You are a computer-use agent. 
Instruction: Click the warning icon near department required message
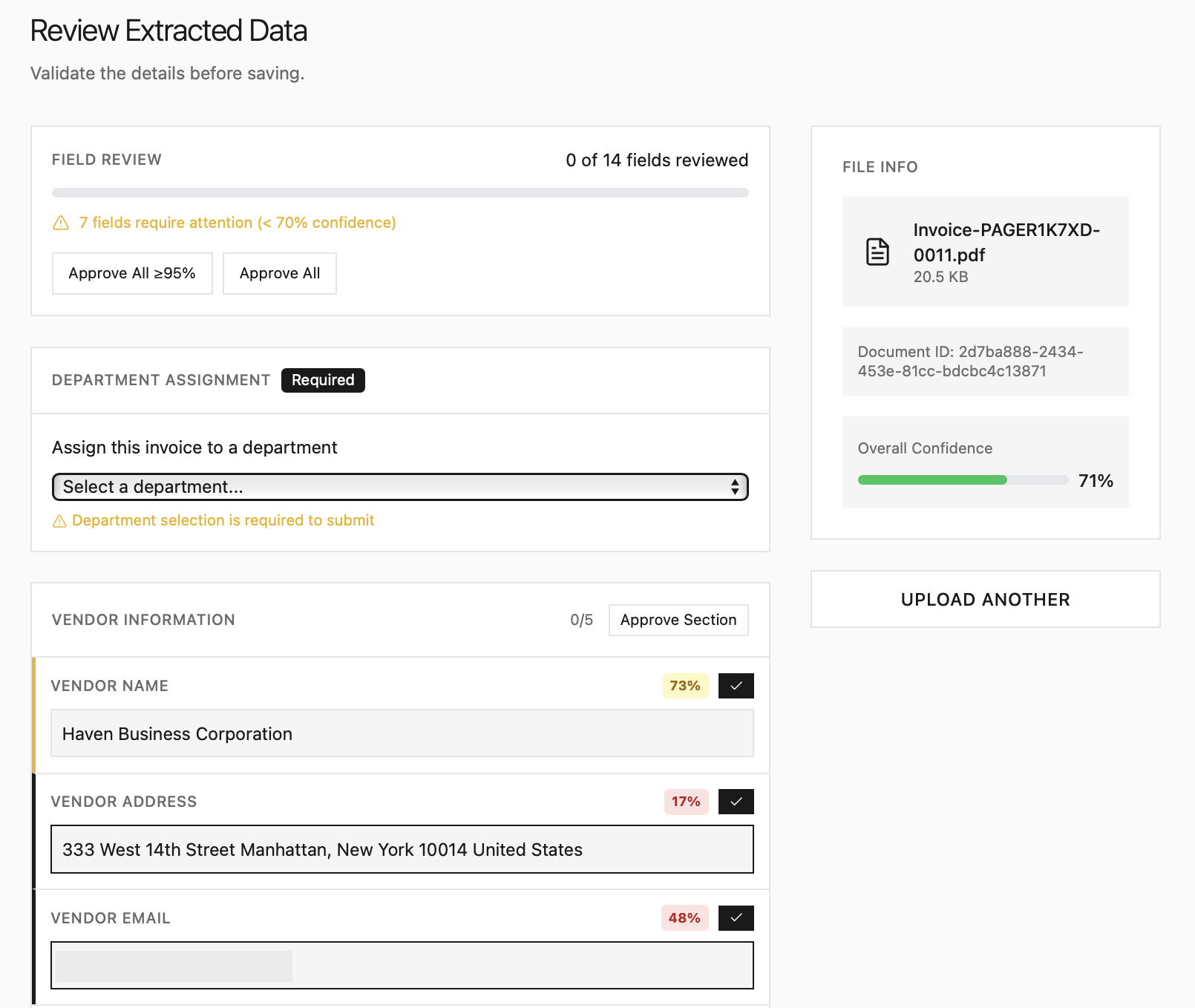tap(59, 520)
